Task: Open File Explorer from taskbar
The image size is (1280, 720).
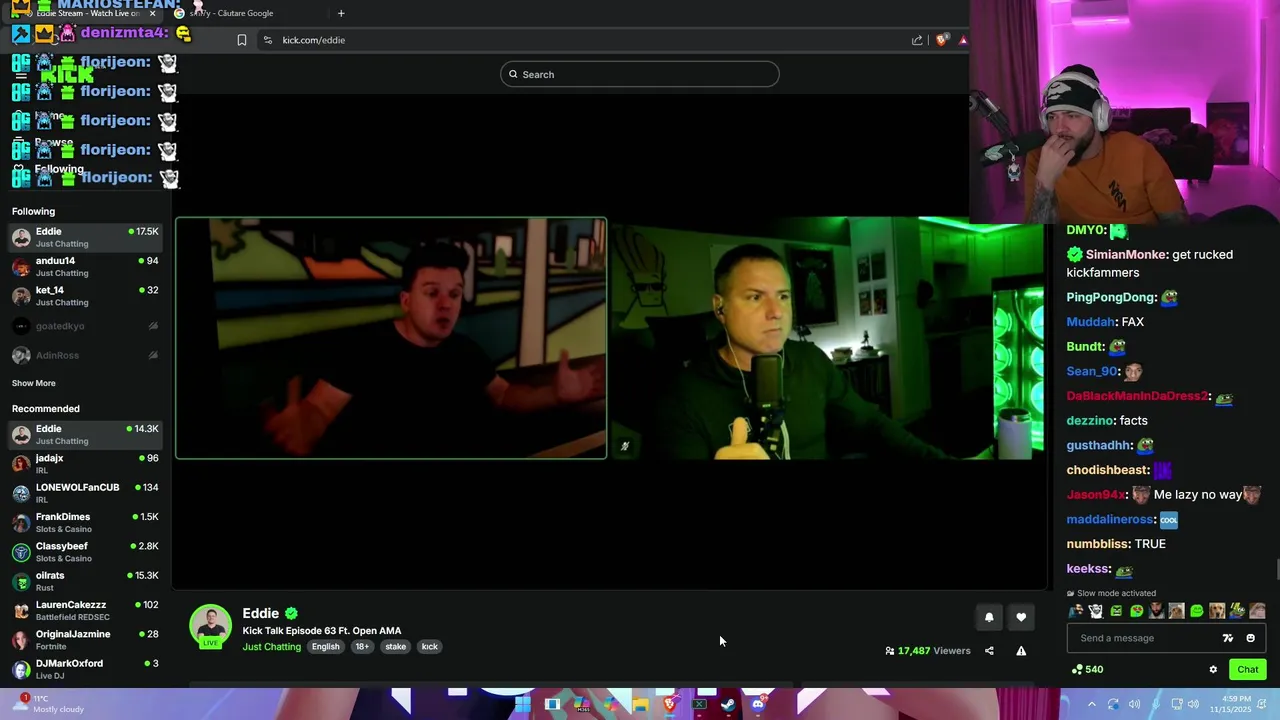Action: tap(640, 704)
